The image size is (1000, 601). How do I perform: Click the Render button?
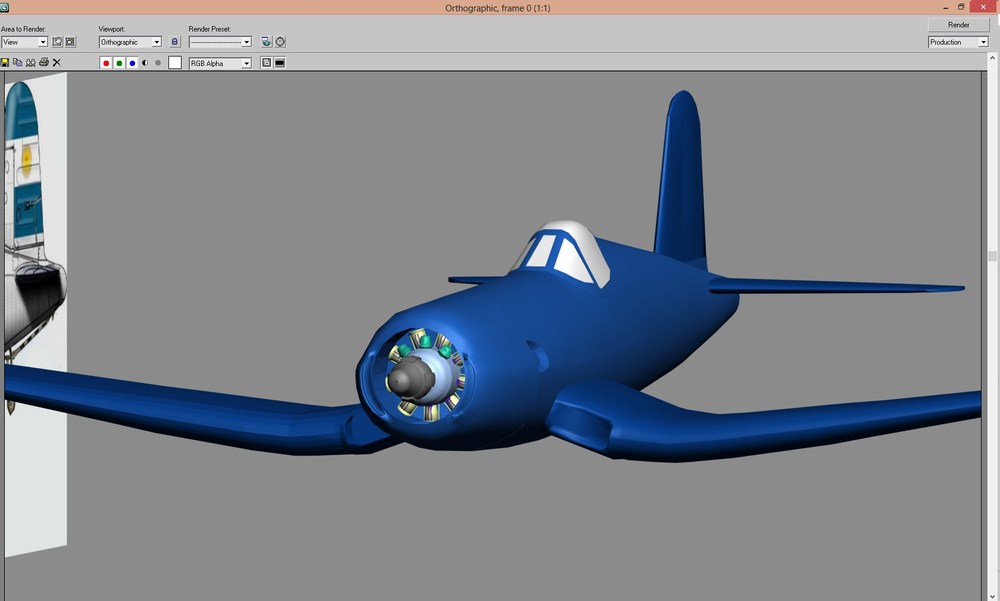[x=959, y=25]
